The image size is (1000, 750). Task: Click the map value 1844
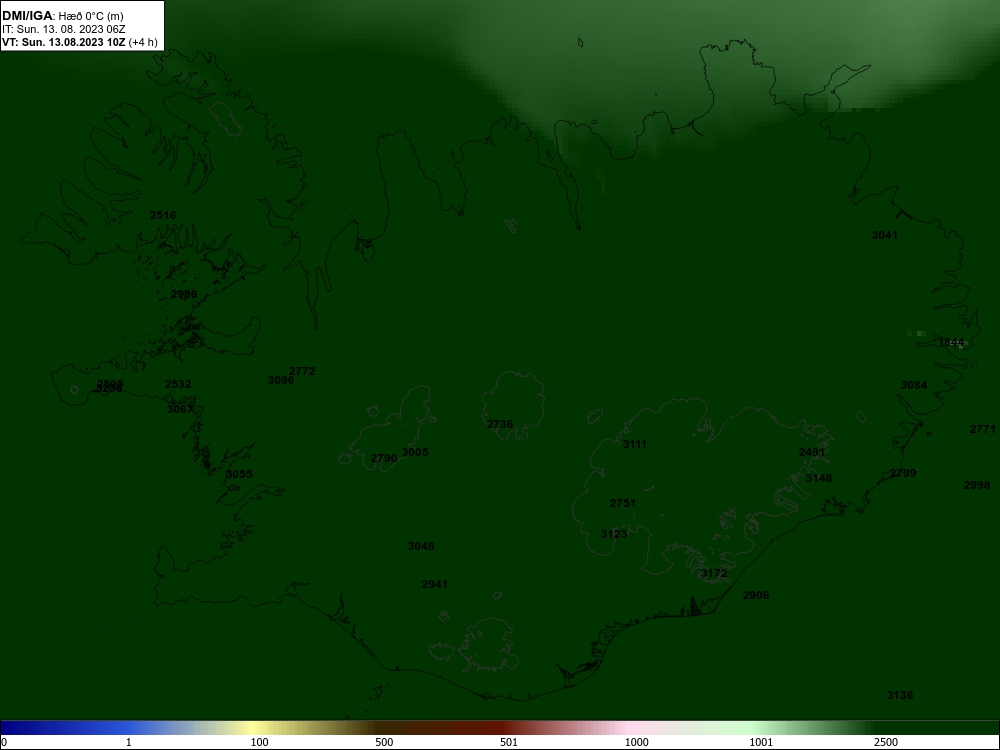point(952,342)
